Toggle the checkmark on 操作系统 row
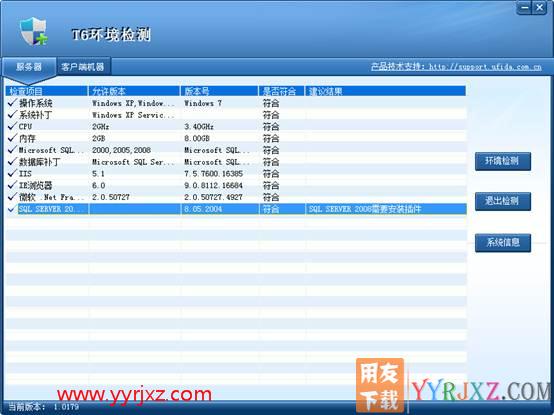Image resolution: width=554 pixels, height=415 pixels. point(12,103)
